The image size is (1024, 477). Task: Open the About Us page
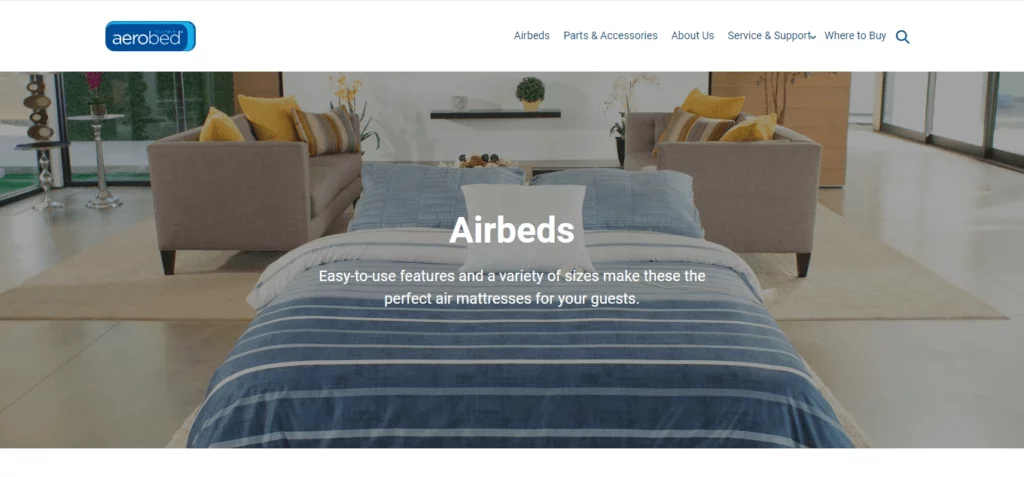[693, 36]
